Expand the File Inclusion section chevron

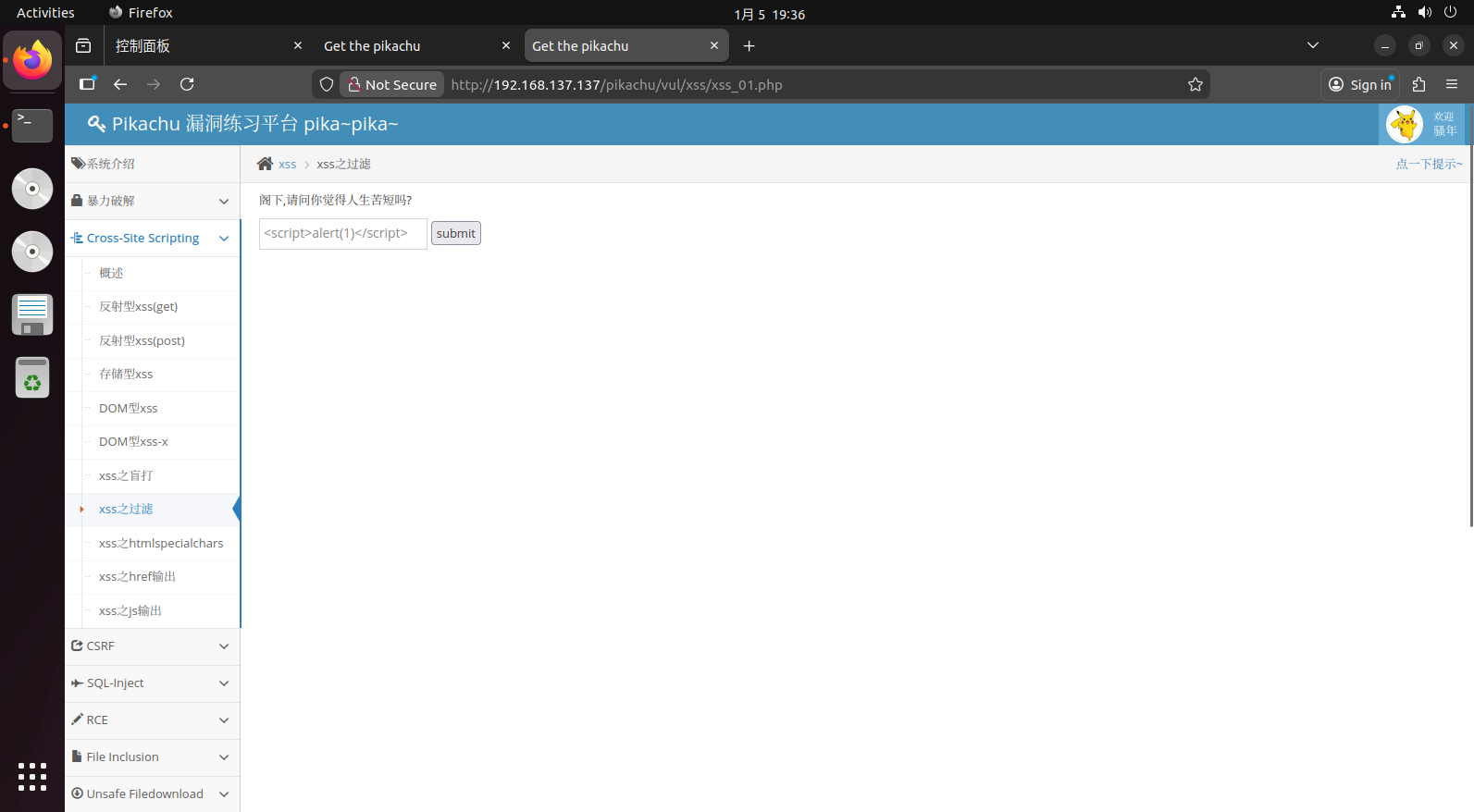click(224, 757)
